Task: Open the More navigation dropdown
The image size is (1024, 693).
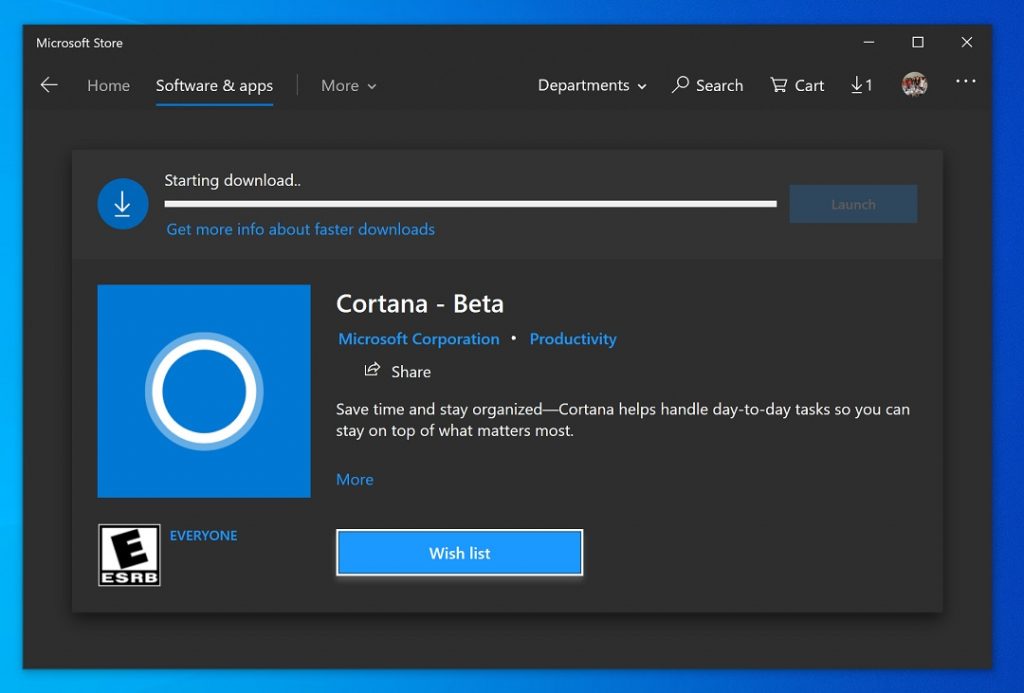Action: (347, 86)
